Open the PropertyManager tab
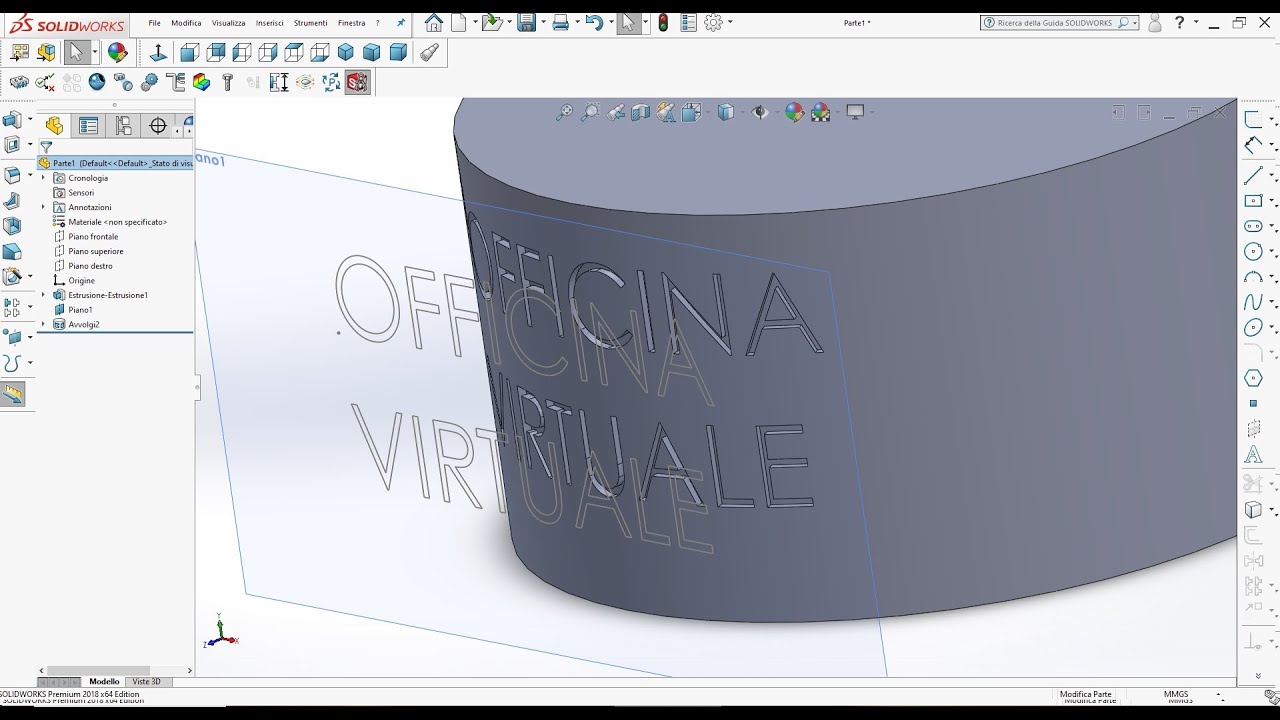The image size is (1280, 720). [89, 125]
